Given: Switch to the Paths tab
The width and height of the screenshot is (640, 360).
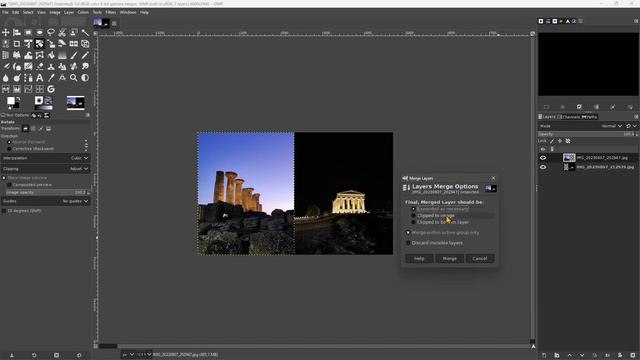Looking at the screenshot, I should tap(589, 117).
